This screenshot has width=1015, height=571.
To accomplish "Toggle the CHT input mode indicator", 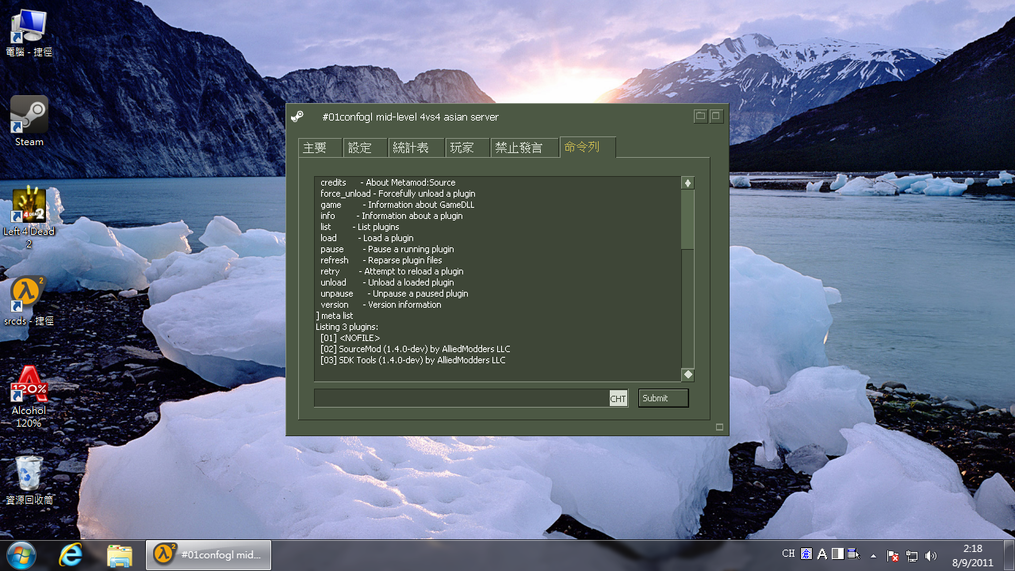I will tap(618, 398).
